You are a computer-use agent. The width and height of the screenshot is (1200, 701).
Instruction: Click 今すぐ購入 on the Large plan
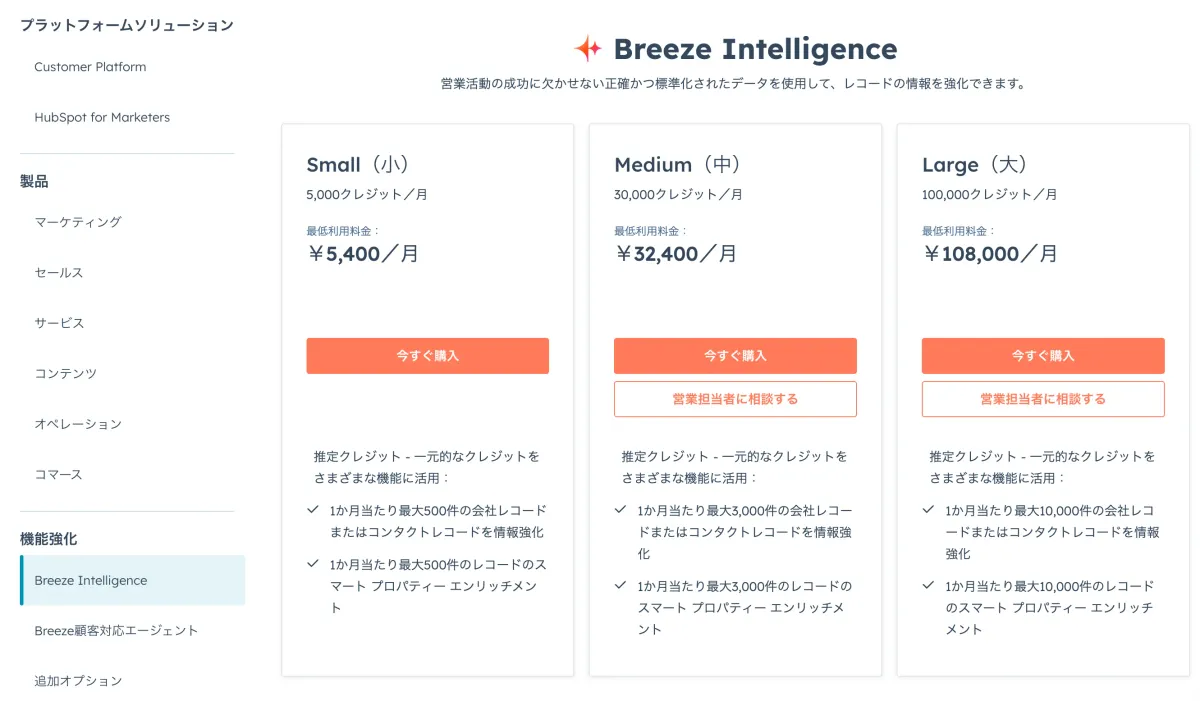(1043, 355)
